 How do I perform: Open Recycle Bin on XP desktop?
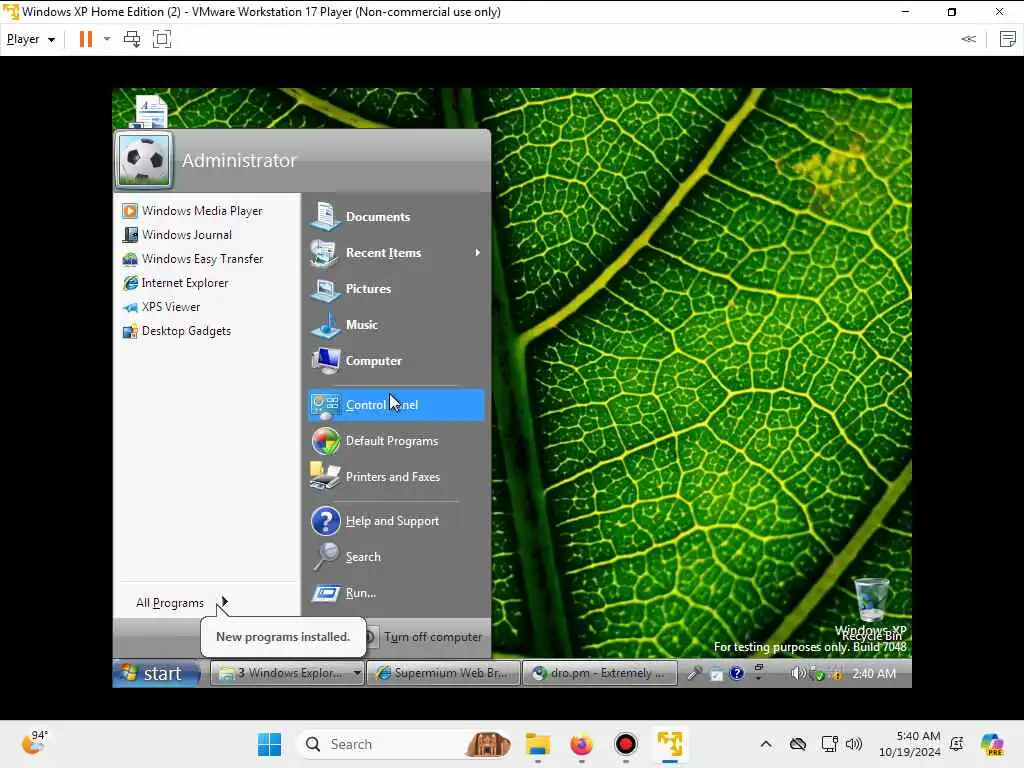(872, 607)
